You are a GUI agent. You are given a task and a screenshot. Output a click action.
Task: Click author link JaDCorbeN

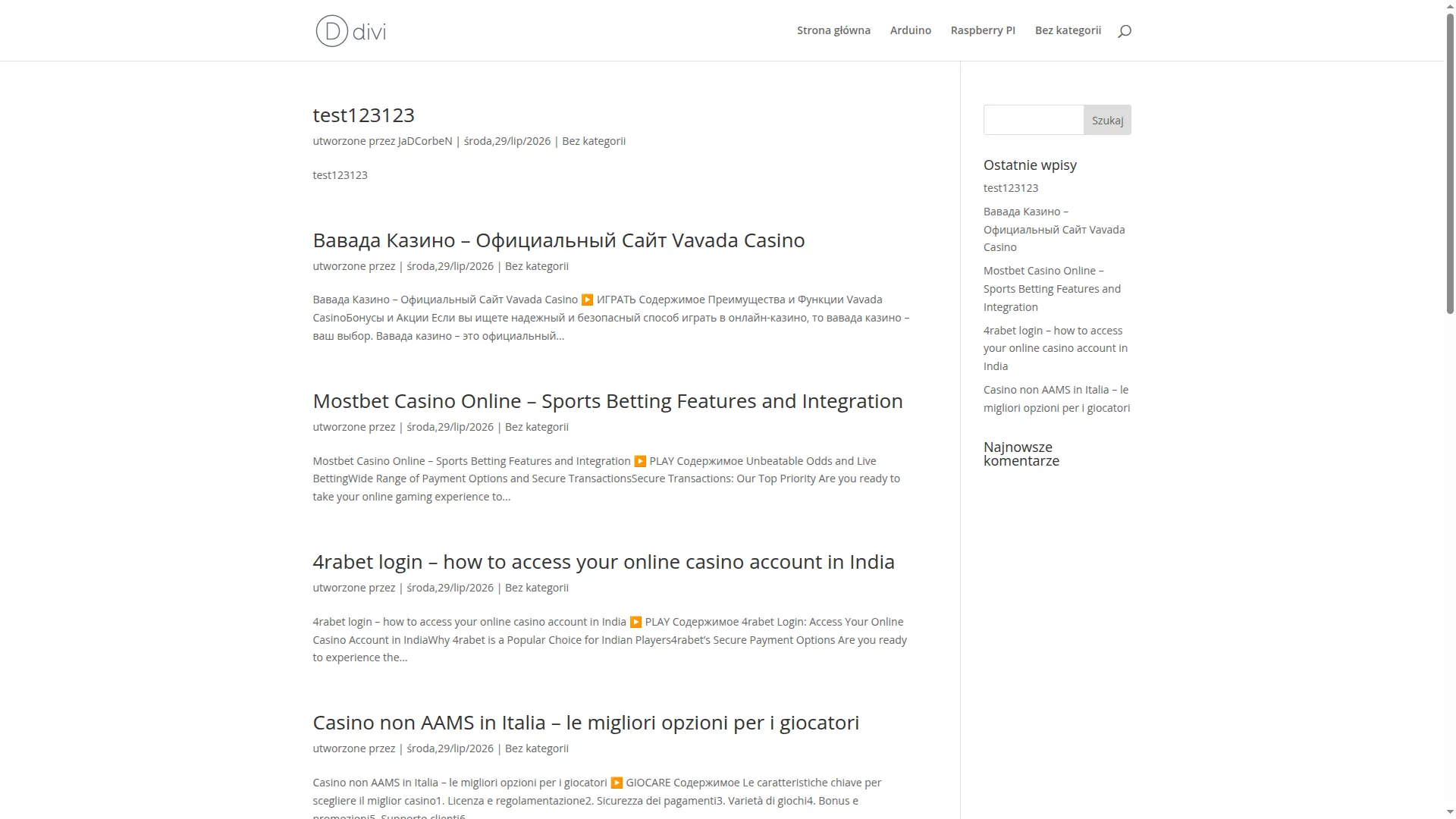[425, 141]
